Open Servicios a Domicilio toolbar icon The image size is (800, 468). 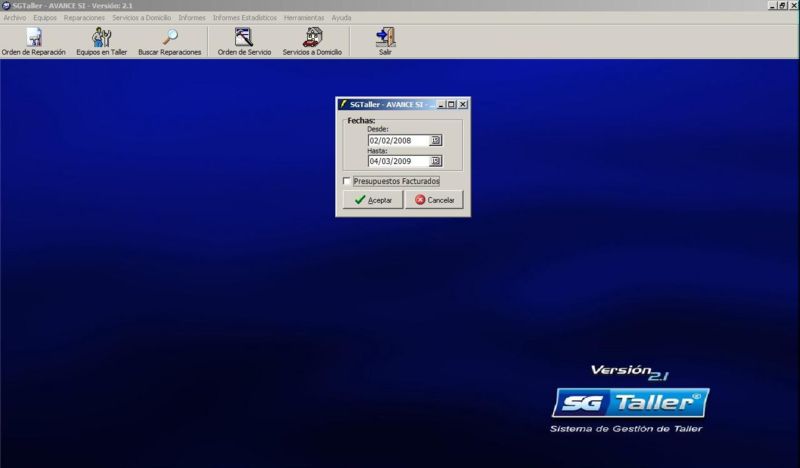(312, 41)
